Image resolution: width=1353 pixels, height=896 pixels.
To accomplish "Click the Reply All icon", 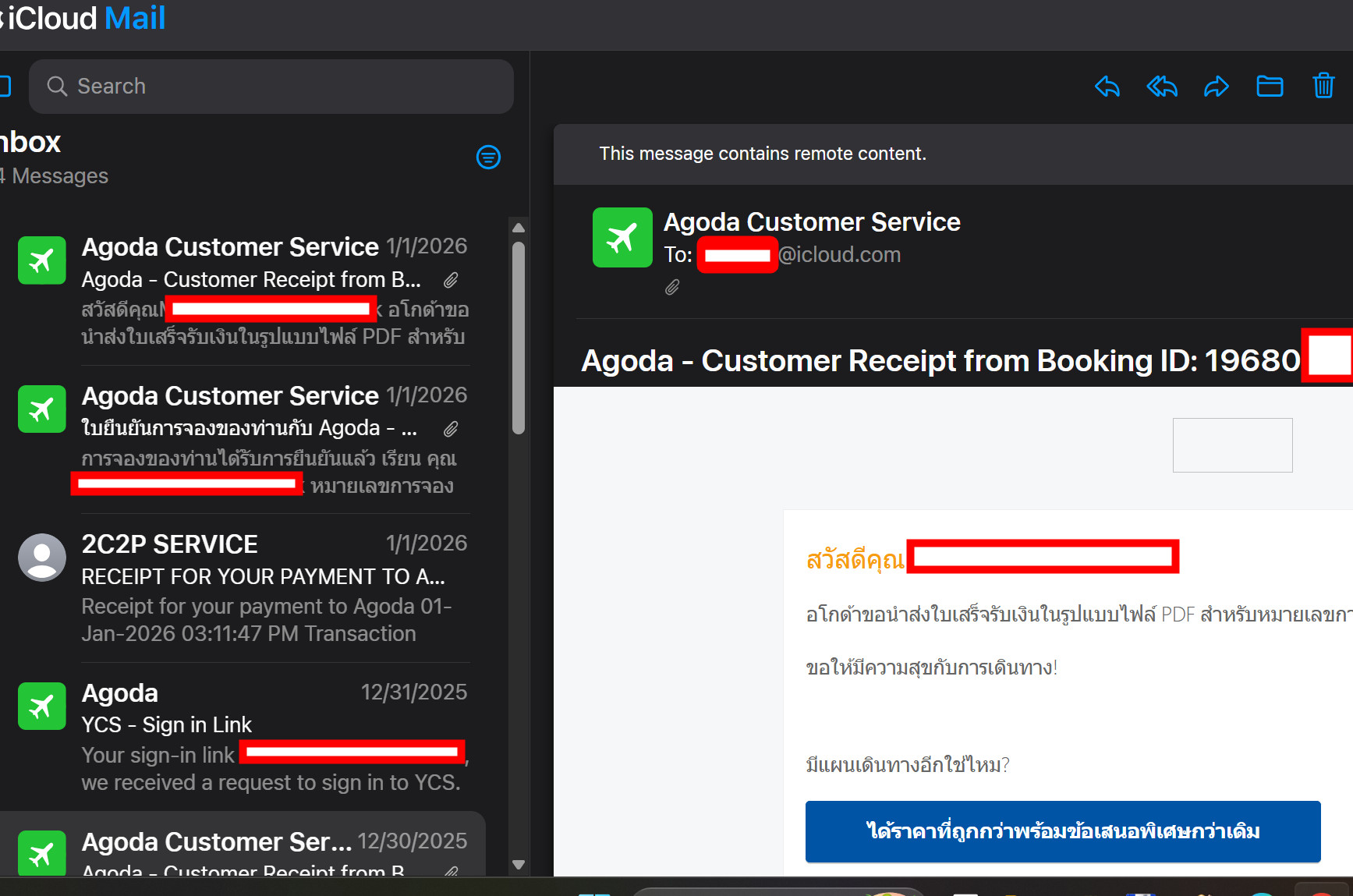I will click(x=1162, y=87).
